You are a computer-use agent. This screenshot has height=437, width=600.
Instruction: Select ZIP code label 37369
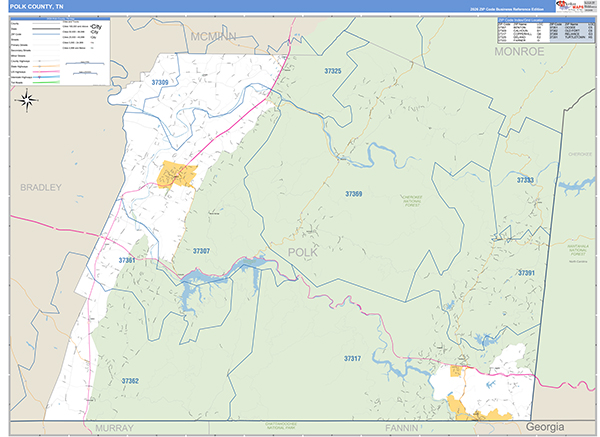tap(354, 194)
